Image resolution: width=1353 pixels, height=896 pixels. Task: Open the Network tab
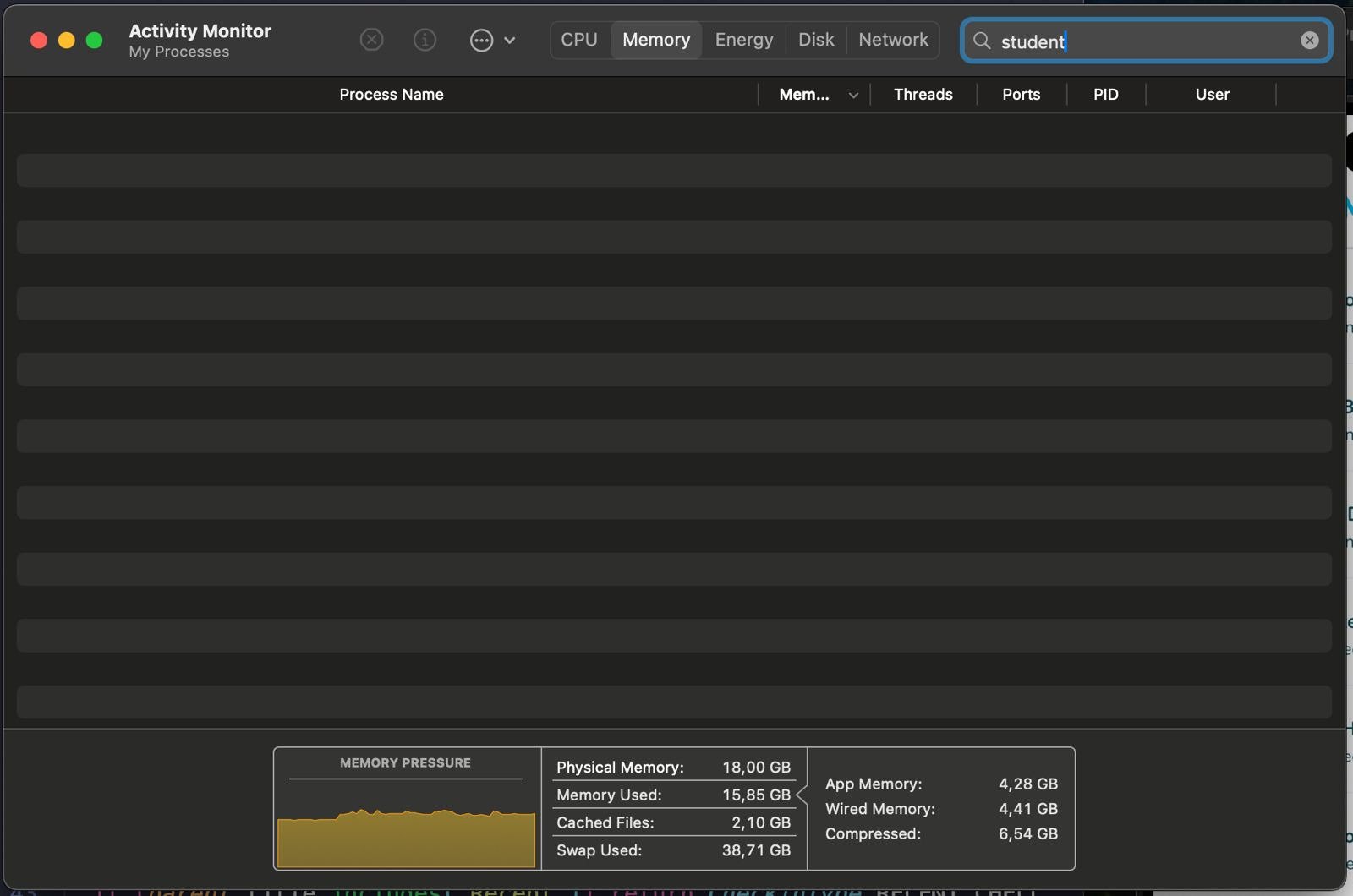coord(893,40)
